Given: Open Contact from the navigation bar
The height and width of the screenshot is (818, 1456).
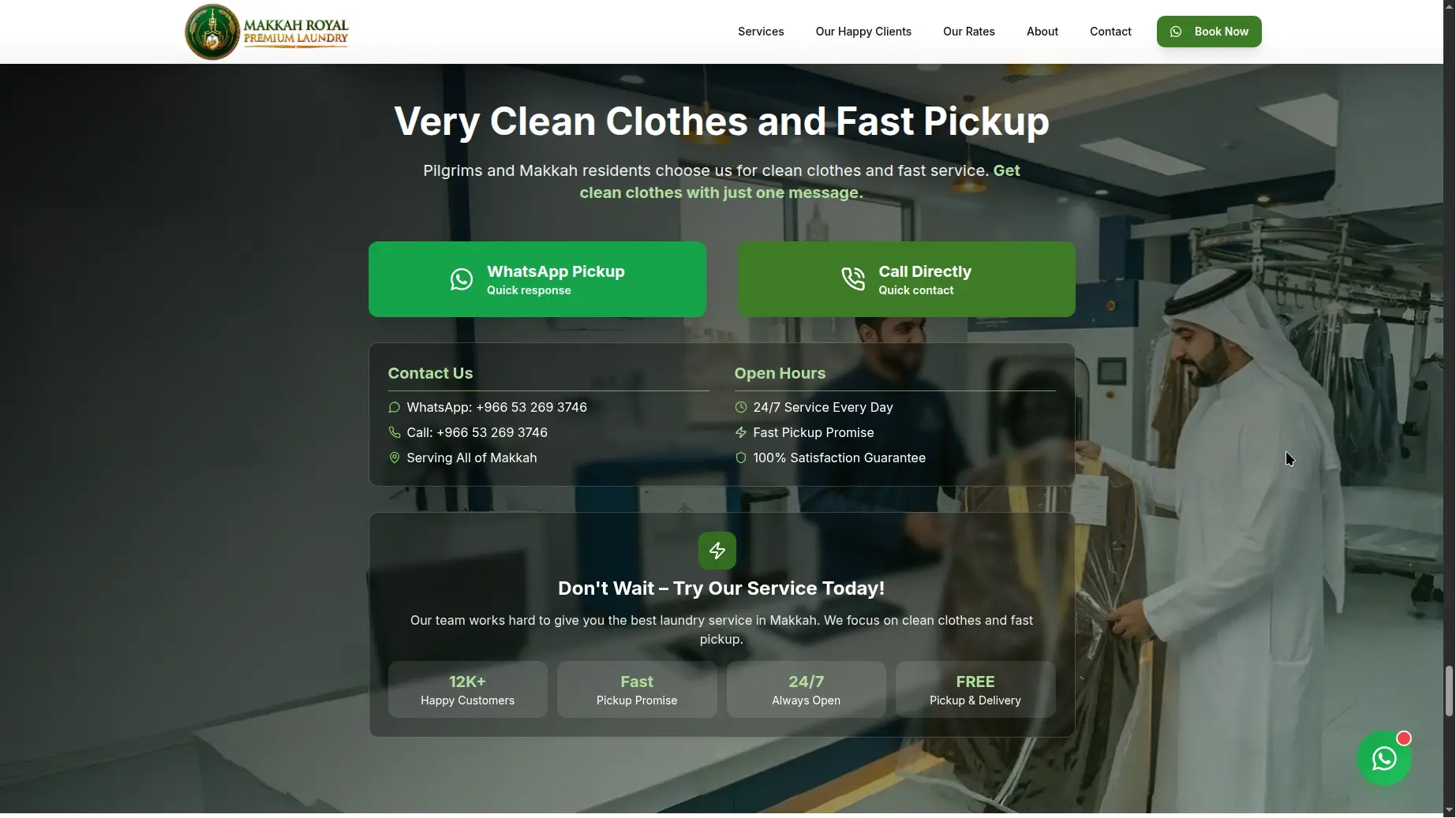Looking at the screenshot, I should point(1110,32).
